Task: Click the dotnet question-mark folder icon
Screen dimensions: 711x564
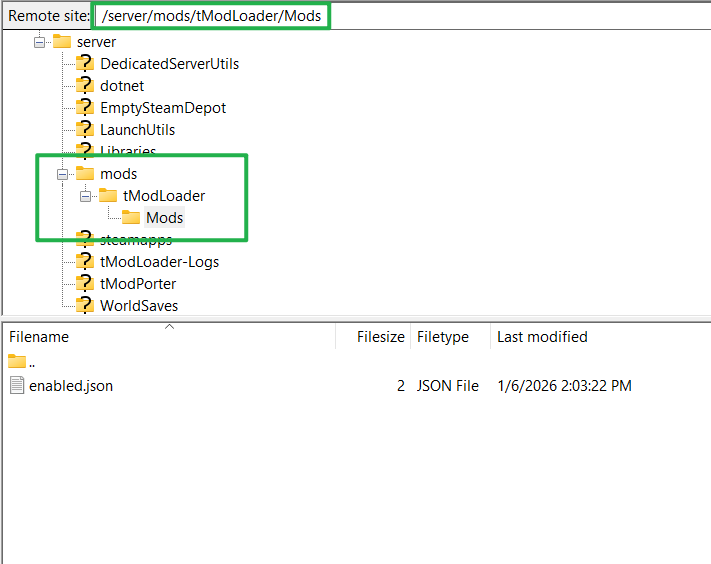Action: point(85,85)
